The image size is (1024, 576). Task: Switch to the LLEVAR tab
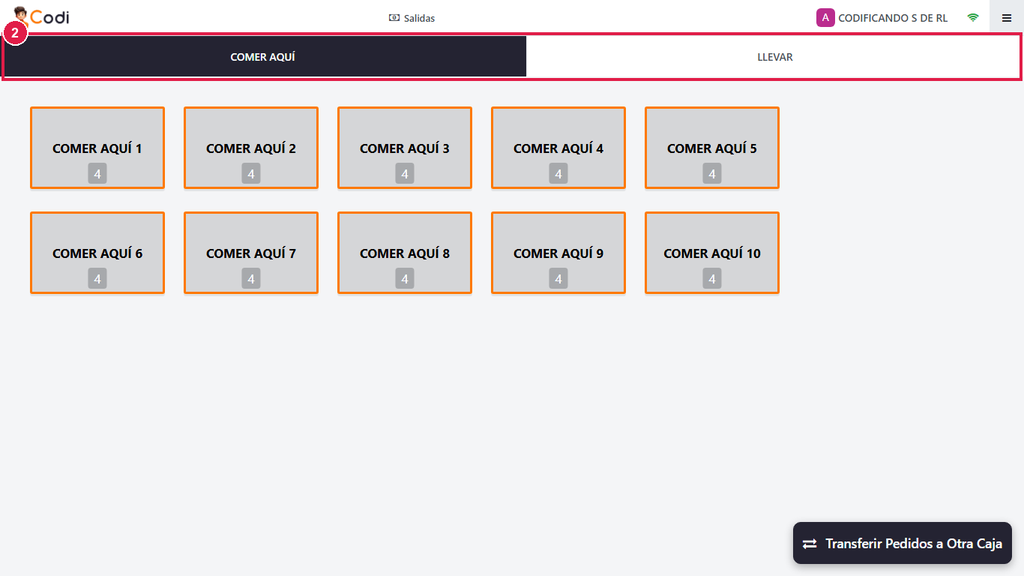(774, 57)
